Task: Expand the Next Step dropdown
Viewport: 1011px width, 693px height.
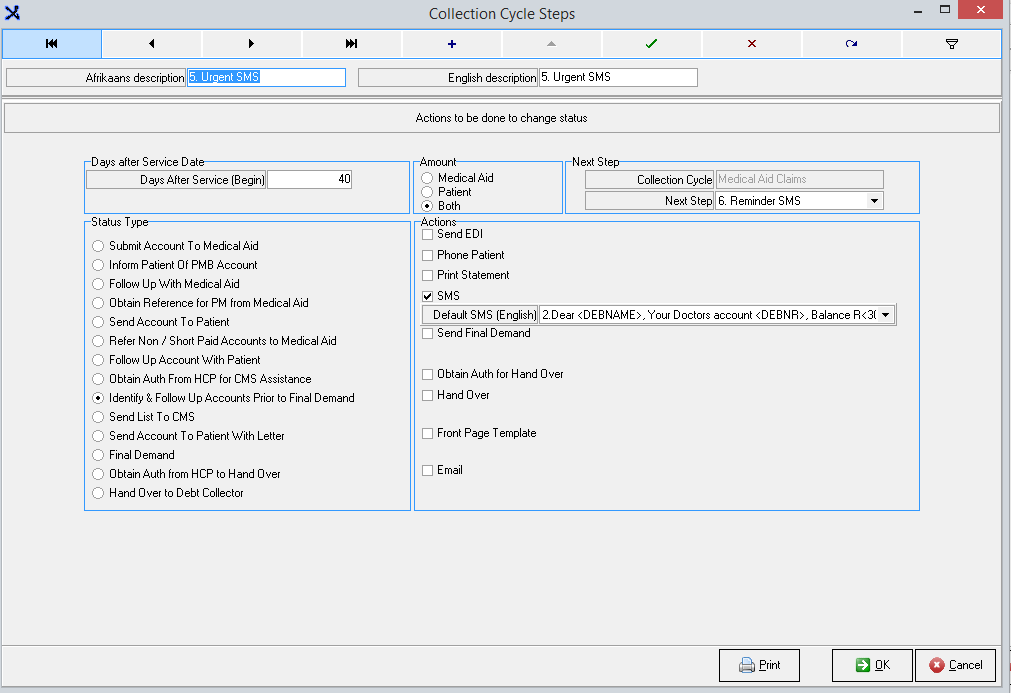Action: (x=875, y=201)
